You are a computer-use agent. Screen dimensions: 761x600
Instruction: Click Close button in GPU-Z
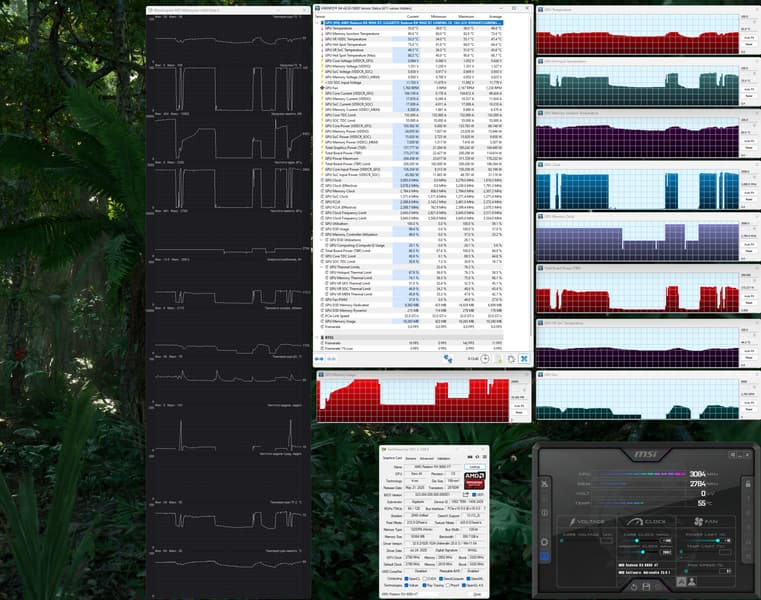(477, 594)
